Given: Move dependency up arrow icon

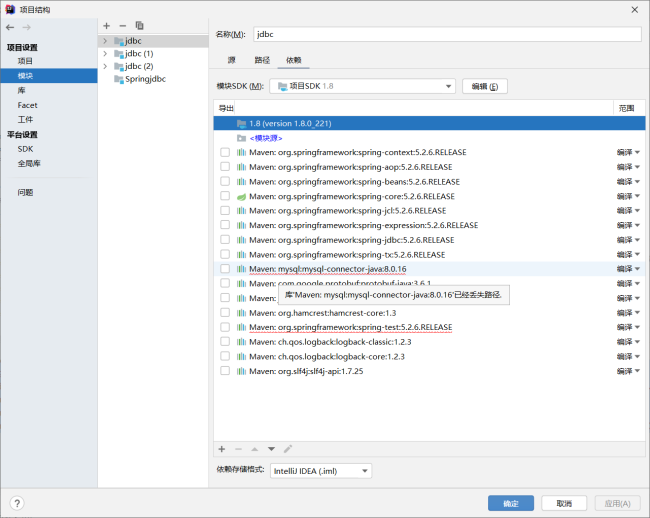Looking at the screenshot, I should coord(255,449).
